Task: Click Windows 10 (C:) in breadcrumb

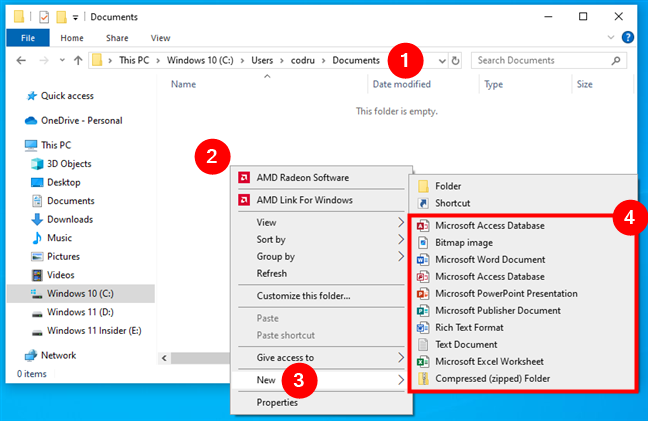Action: (x=200, y=61)
